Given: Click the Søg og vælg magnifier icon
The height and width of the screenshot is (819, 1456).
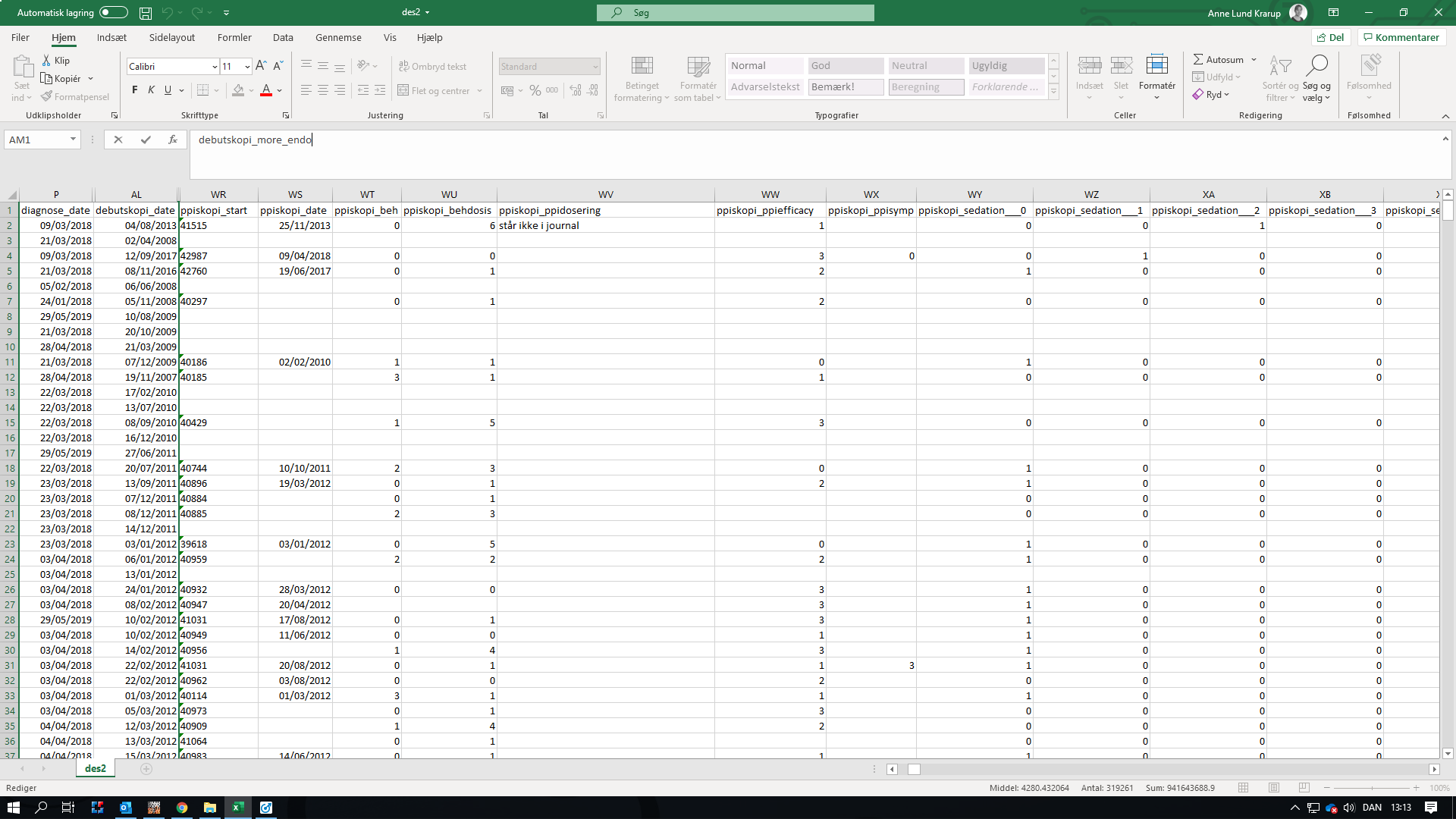Looking at the screenshot, I should [1317, 67].
